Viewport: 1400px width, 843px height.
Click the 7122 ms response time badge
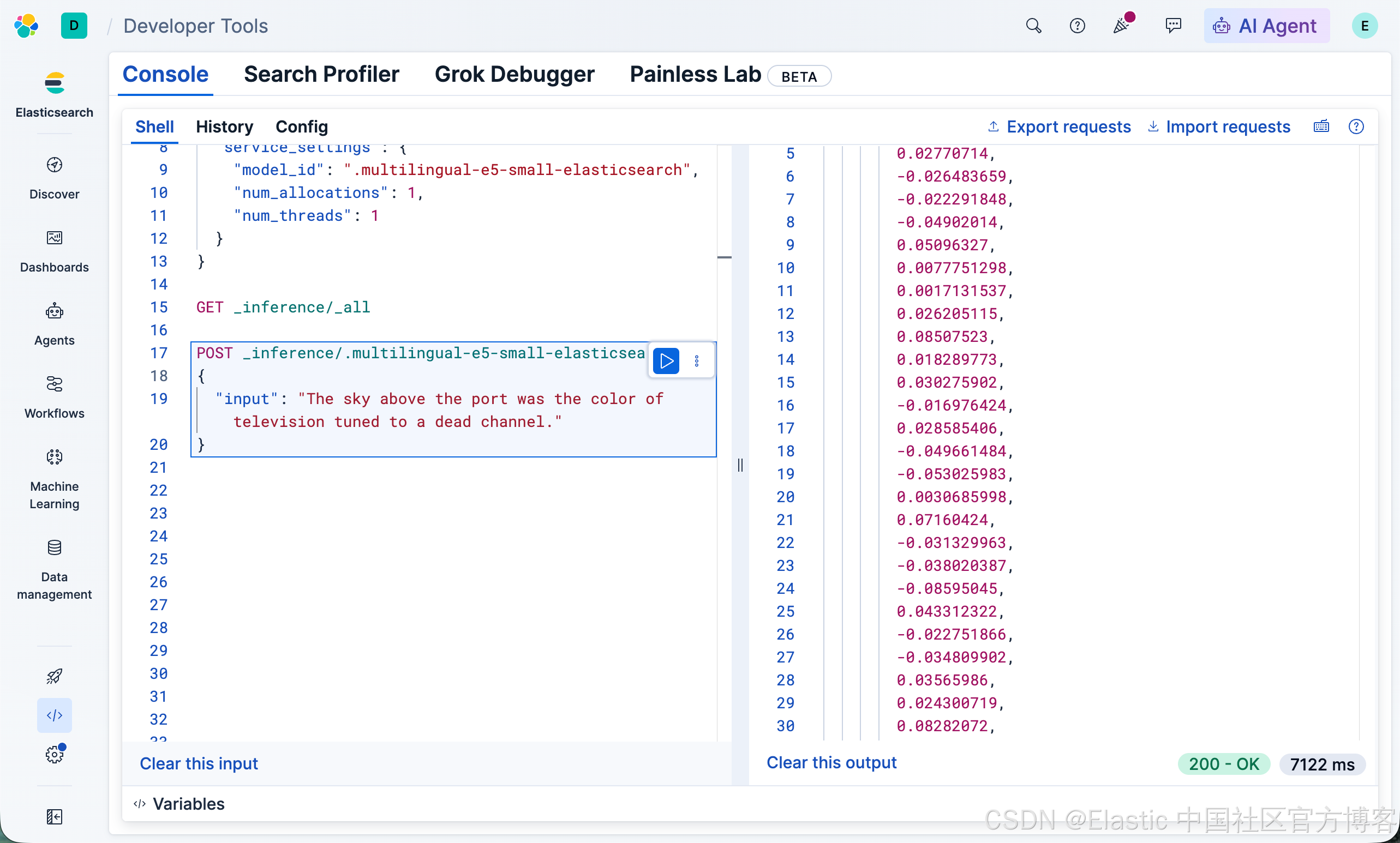click(1322, 764)
